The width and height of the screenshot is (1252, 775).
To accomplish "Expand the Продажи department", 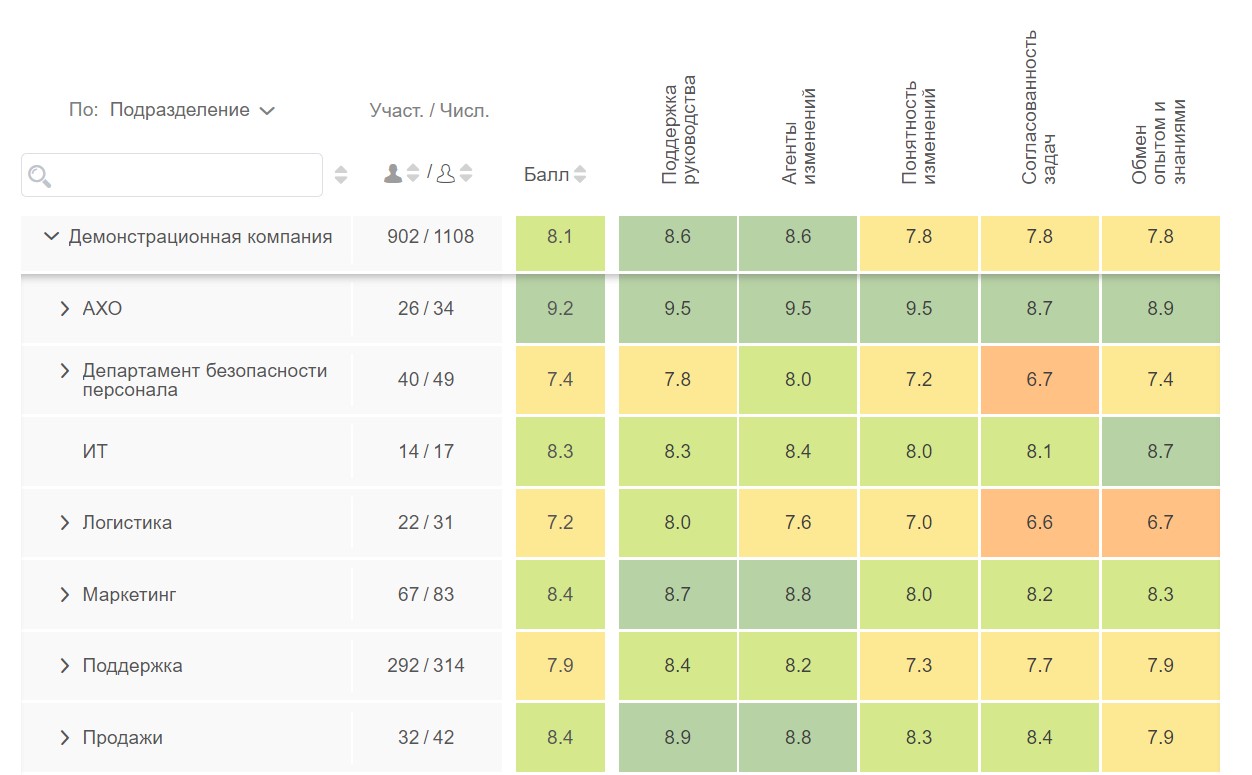I will (66, 738).
